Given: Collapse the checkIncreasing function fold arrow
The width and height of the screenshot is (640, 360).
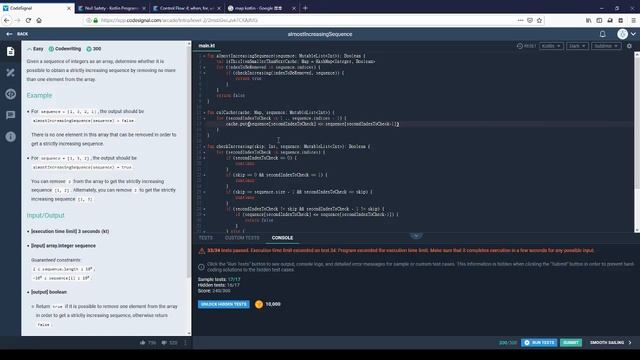Looking at the screenshot, I should (x=204, y=146).
